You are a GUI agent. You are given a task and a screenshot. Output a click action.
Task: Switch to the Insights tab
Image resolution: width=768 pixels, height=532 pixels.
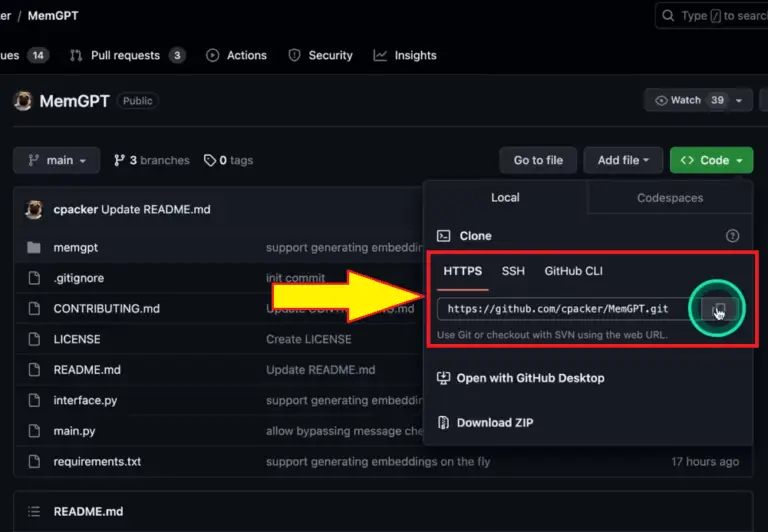click(x=405, y=55)
